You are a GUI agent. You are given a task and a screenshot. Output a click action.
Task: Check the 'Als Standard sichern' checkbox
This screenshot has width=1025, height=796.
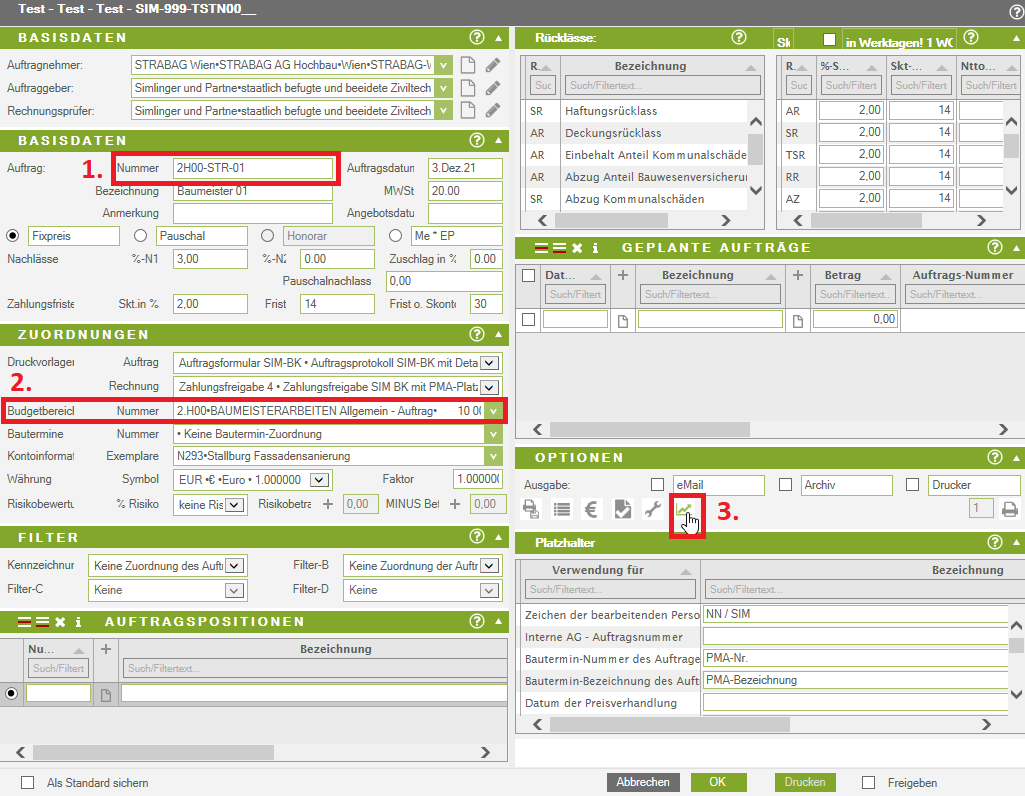[x=28, y=783]
